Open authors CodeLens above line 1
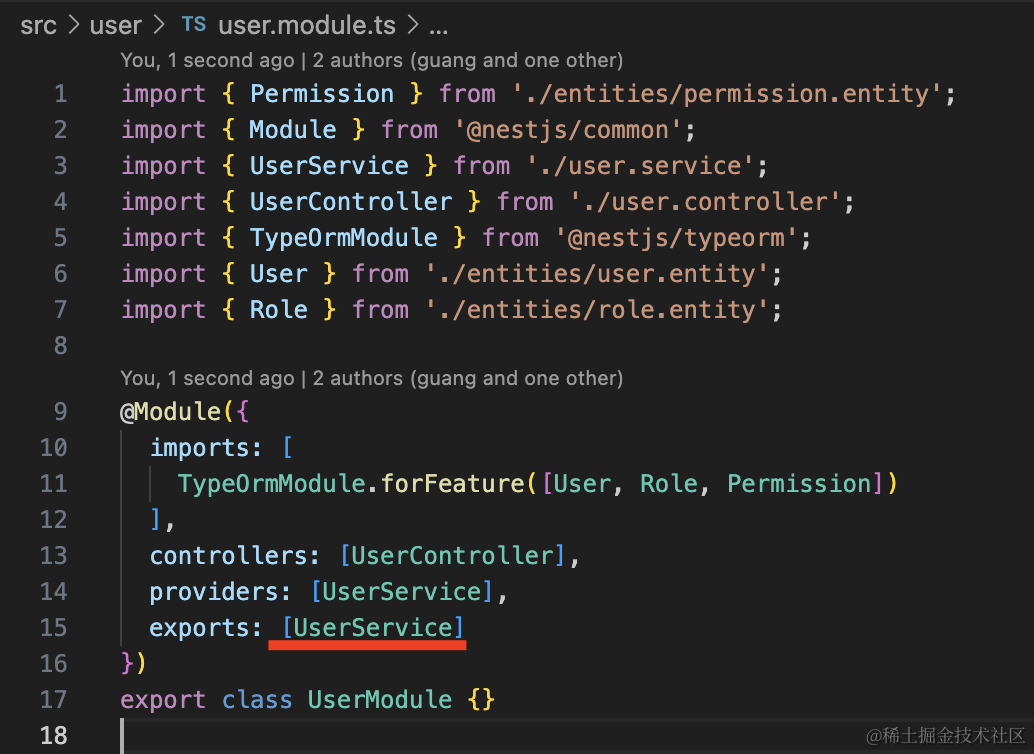The height and width of the screenshot is (754, 1034). 371,60
